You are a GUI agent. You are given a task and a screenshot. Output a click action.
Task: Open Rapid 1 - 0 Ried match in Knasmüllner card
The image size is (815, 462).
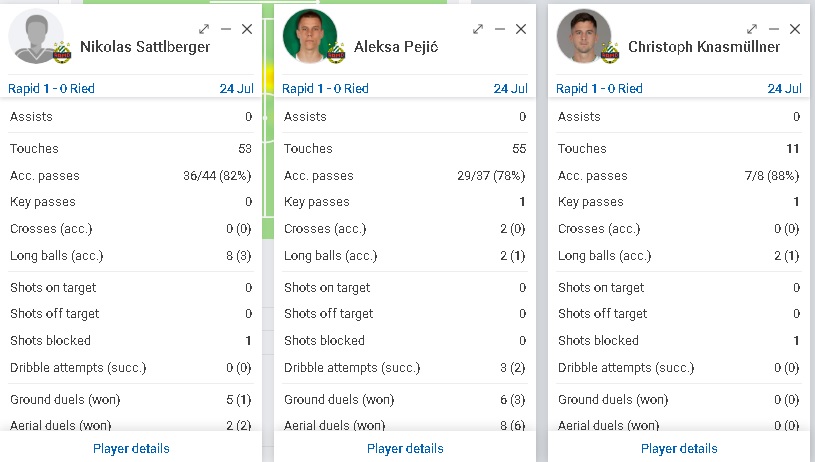(x=600, y=89)
